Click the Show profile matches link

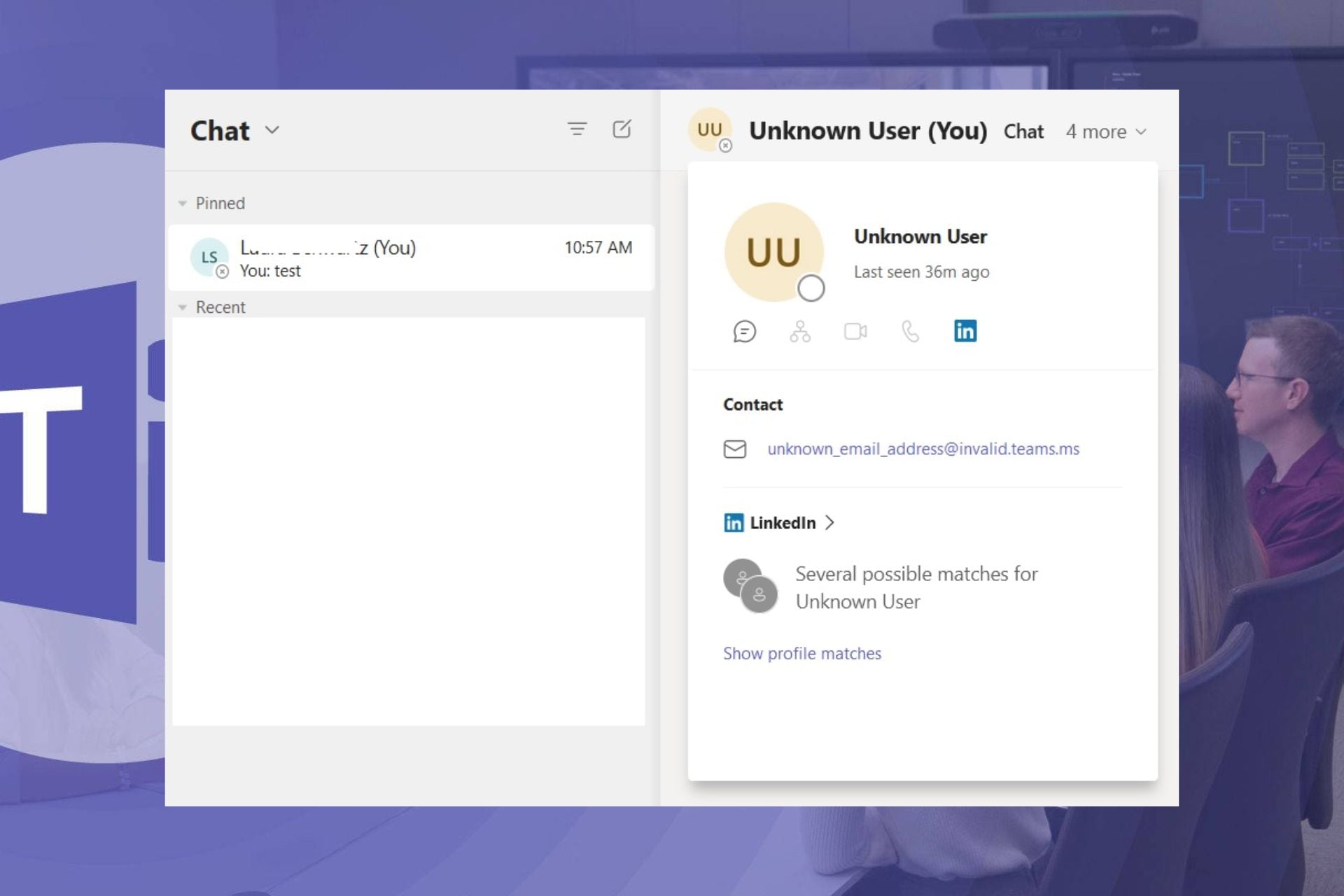tap(802, 653)
